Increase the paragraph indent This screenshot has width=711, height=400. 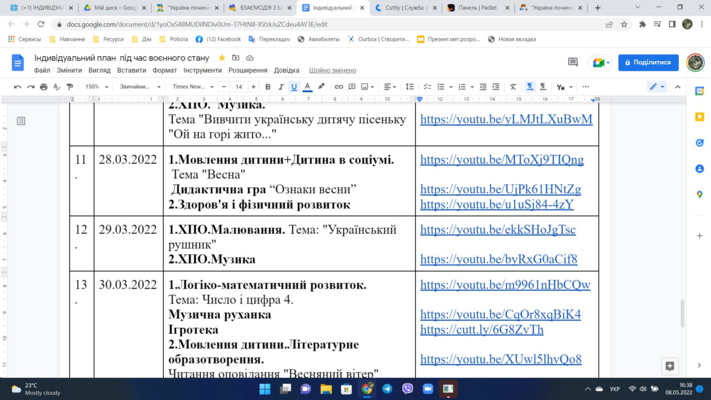click(x=496, y=87)
